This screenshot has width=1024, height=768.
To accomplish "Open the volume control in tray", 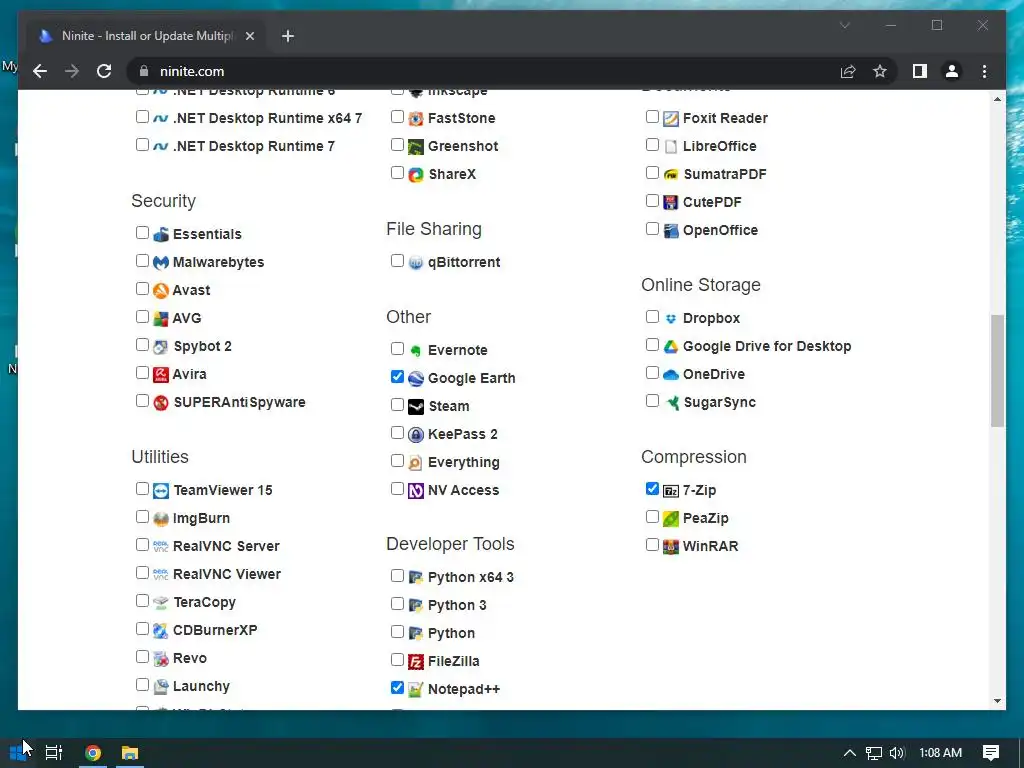I will (897, 753).
